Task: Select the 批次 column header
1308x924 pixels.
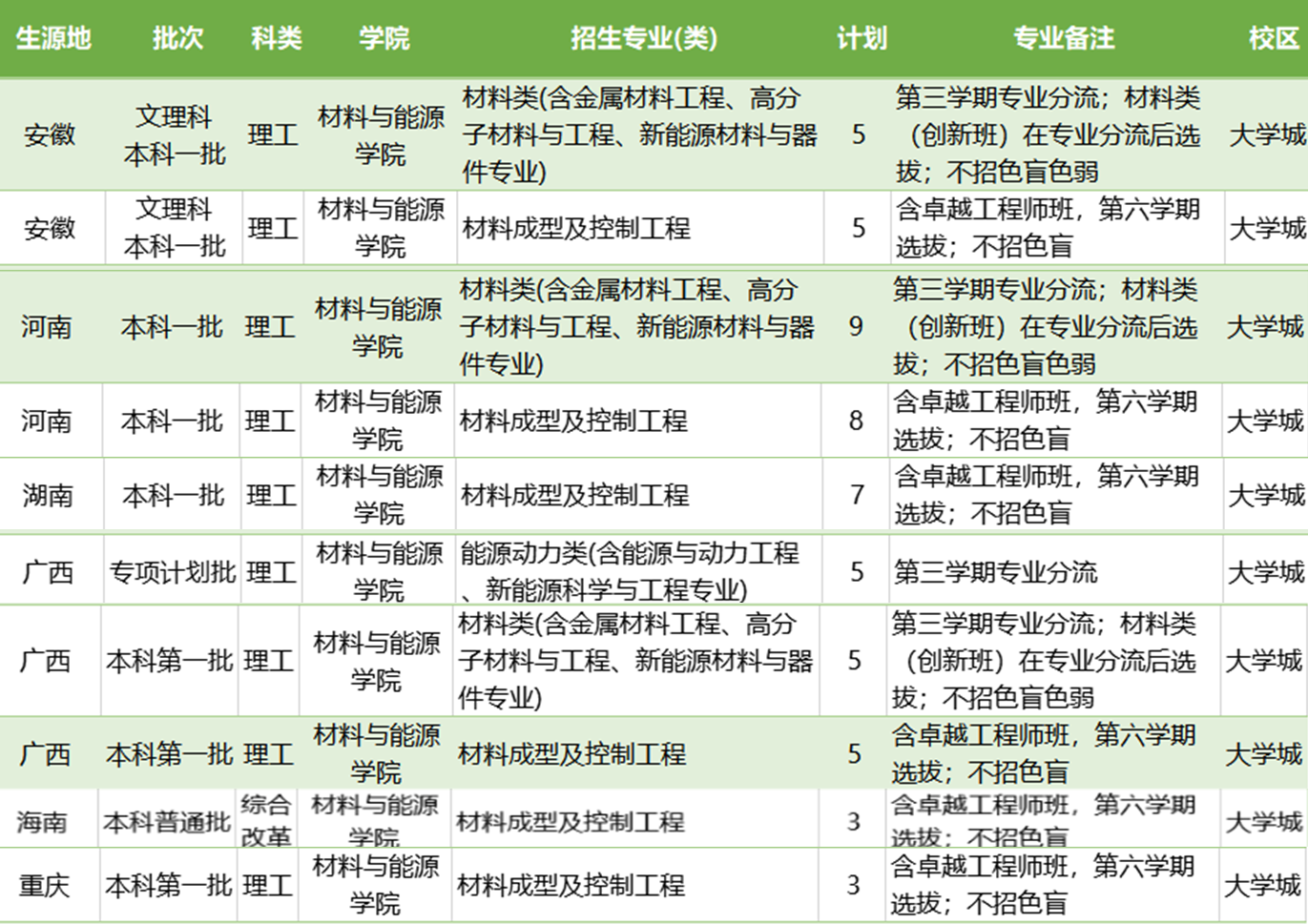Action: 177,38
